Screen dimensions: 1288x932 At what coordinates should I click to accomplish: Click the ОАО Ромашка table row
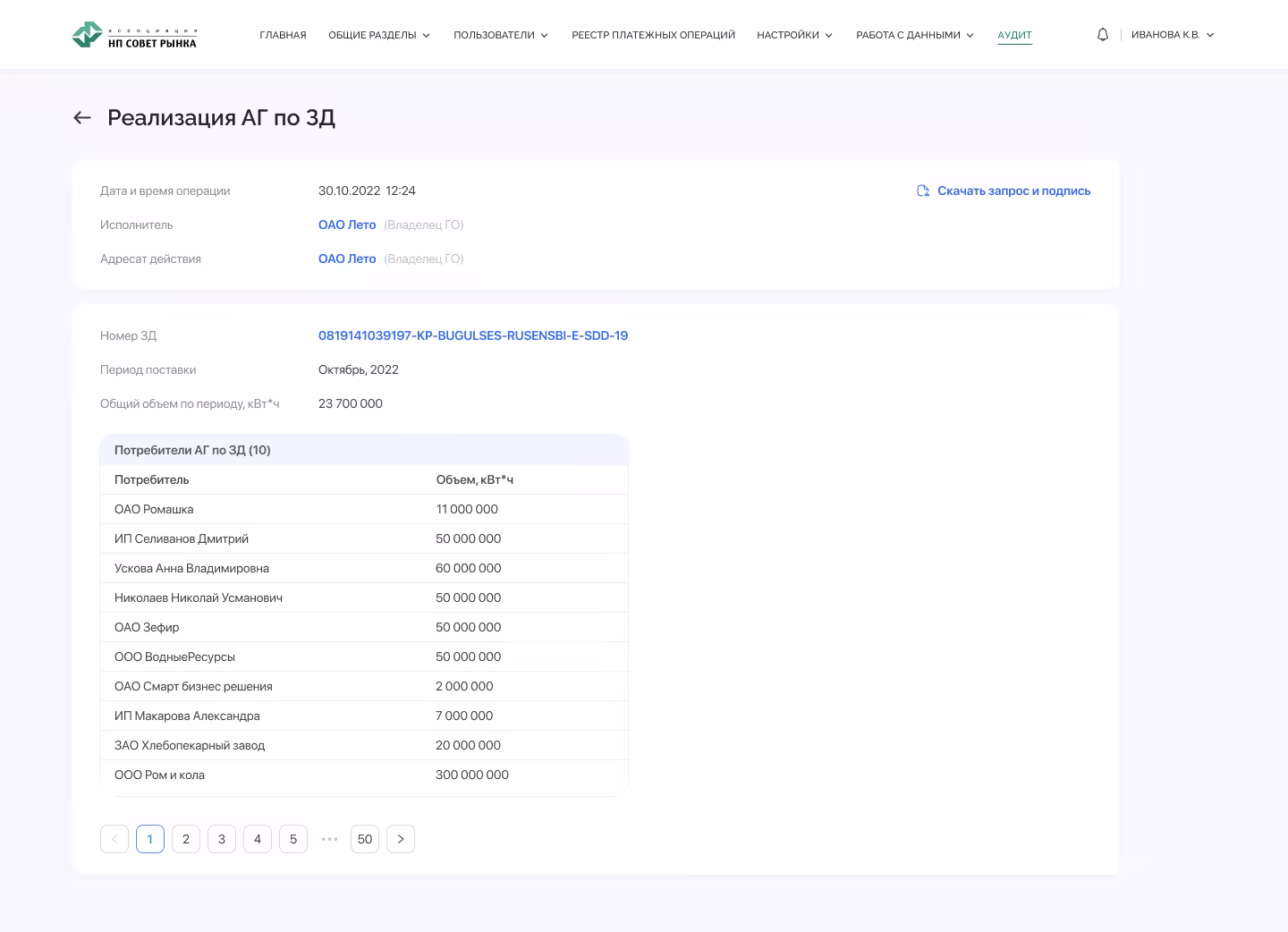[x=363, y=510]
